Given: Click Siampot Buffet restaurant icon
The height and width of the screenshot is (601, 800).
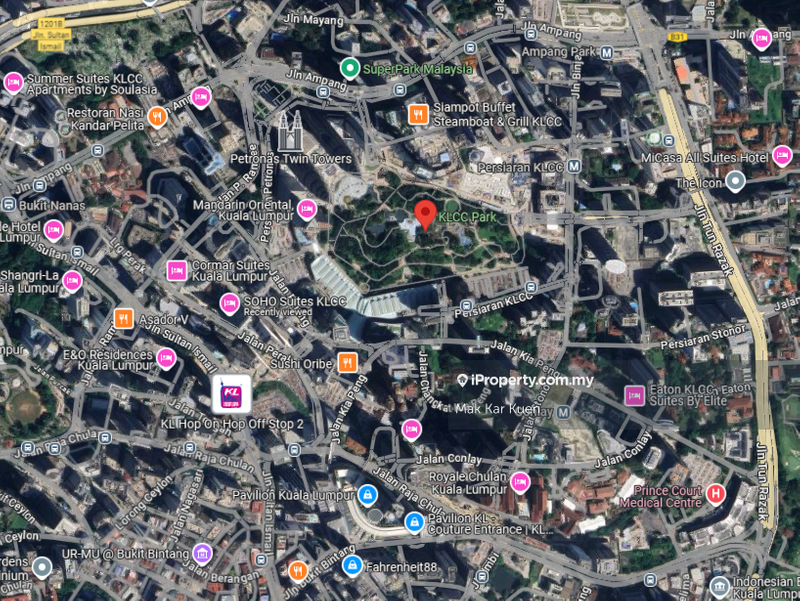Looking at the screenshot, I should tap(418, 114).
